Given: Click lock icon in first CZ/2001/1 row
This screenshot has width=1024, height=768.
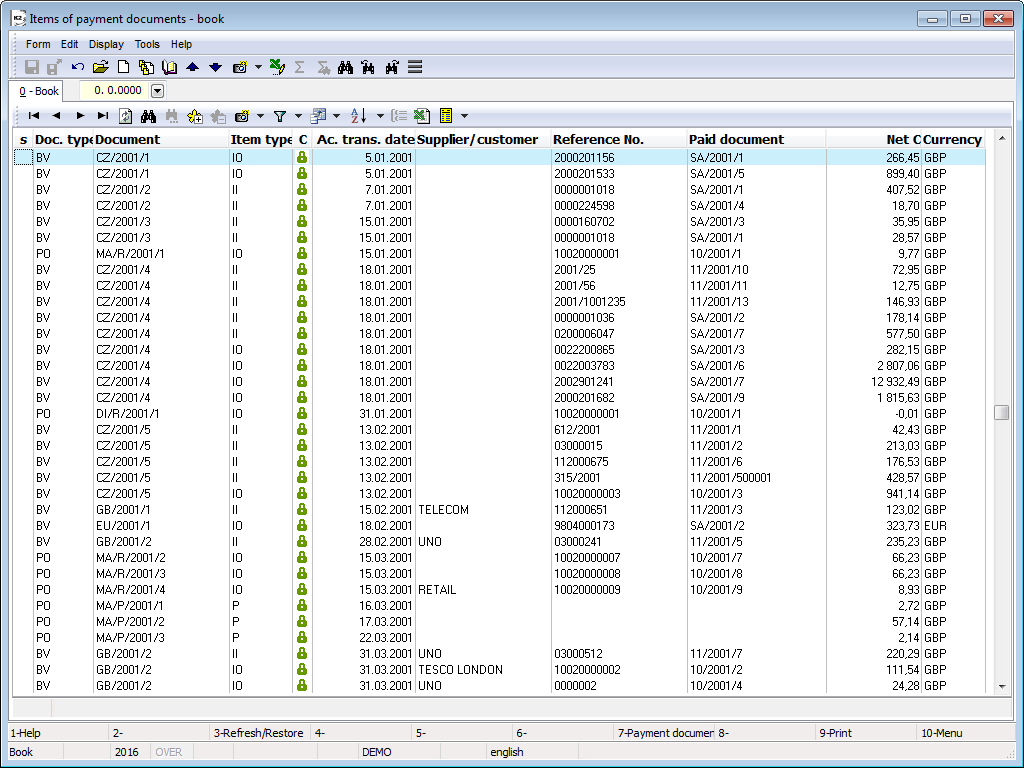Looking at the screenshot, I should (x=302, y=157).
